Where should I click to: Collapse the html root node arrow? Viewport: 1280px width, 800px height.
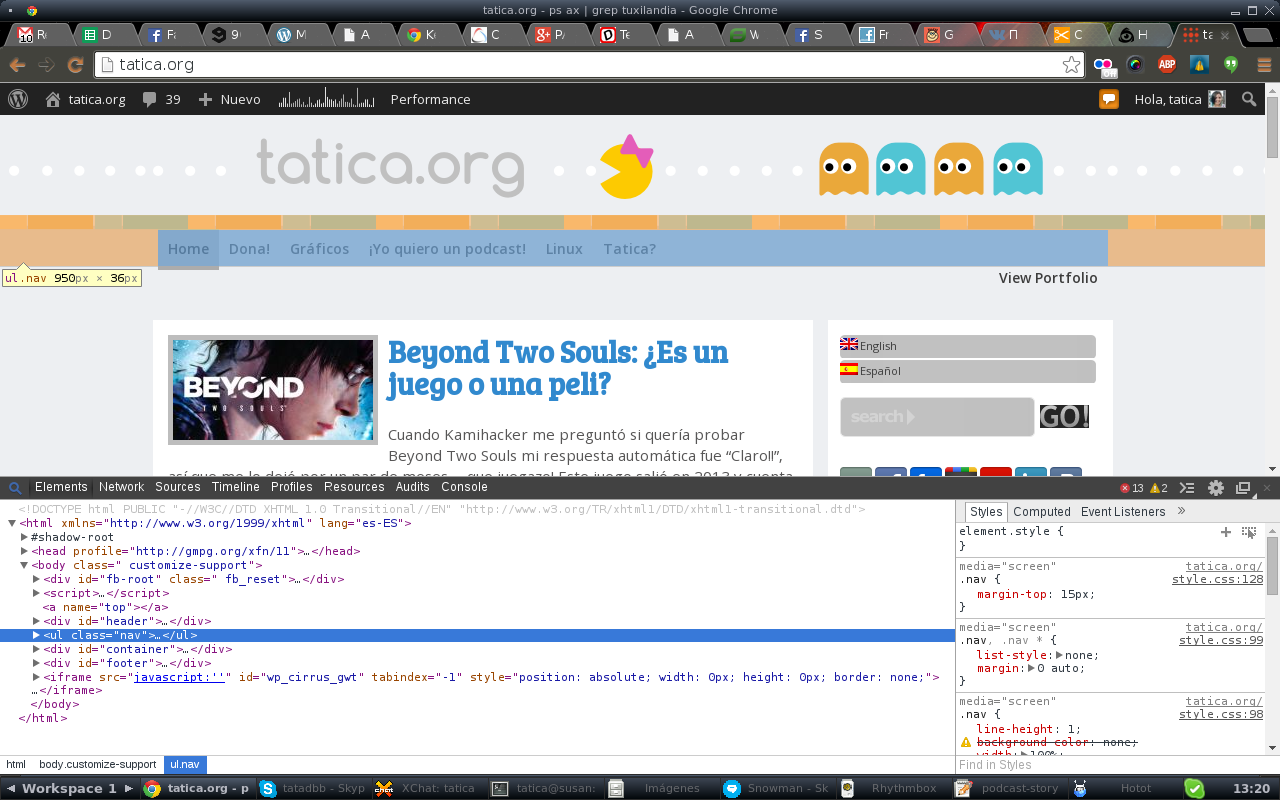point(12,523)
